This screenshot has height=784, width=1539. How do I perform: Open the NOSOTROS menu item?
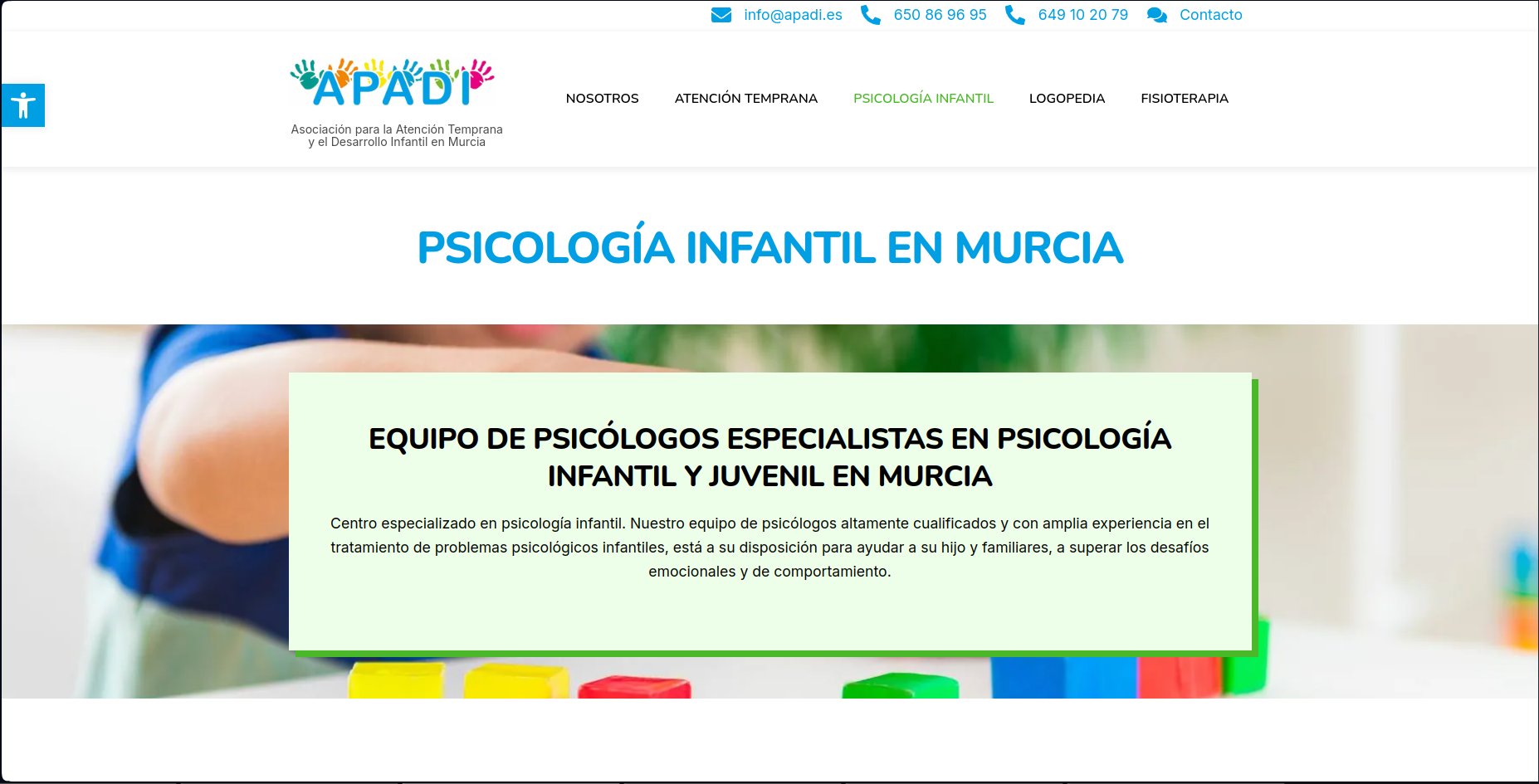(x=602, y=98)
